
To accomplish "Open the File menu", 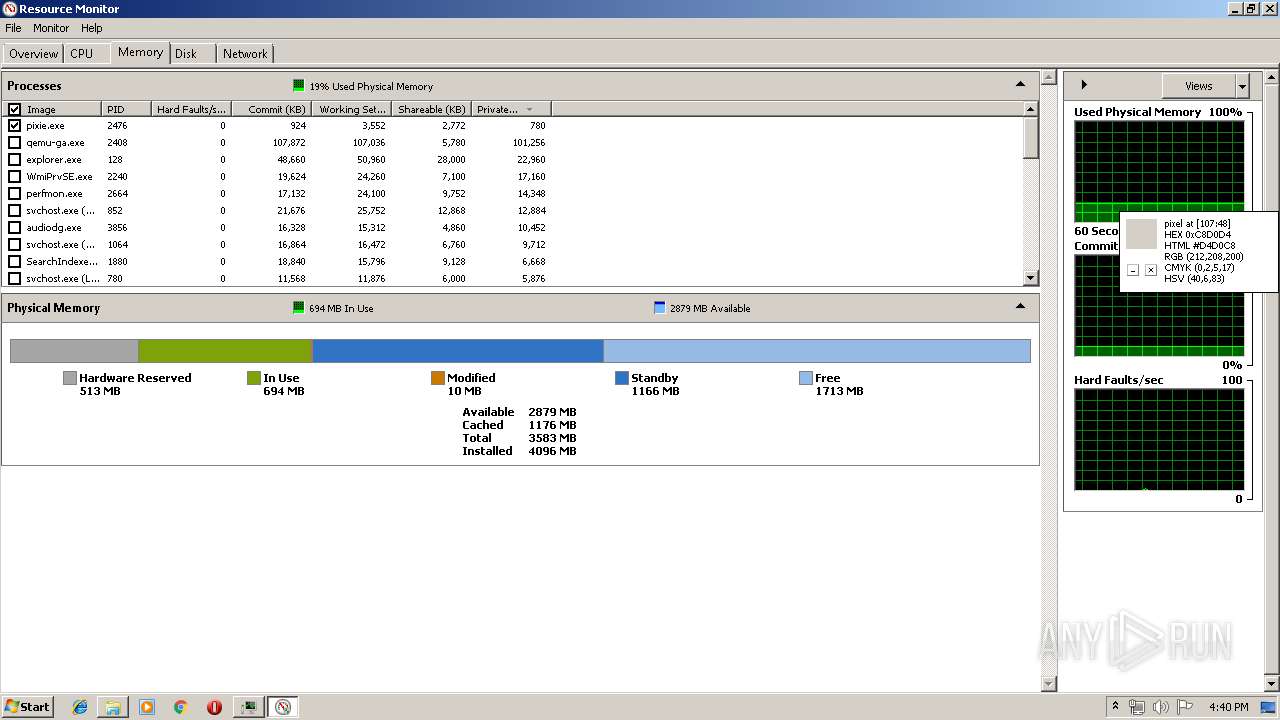I will (13, 28).
